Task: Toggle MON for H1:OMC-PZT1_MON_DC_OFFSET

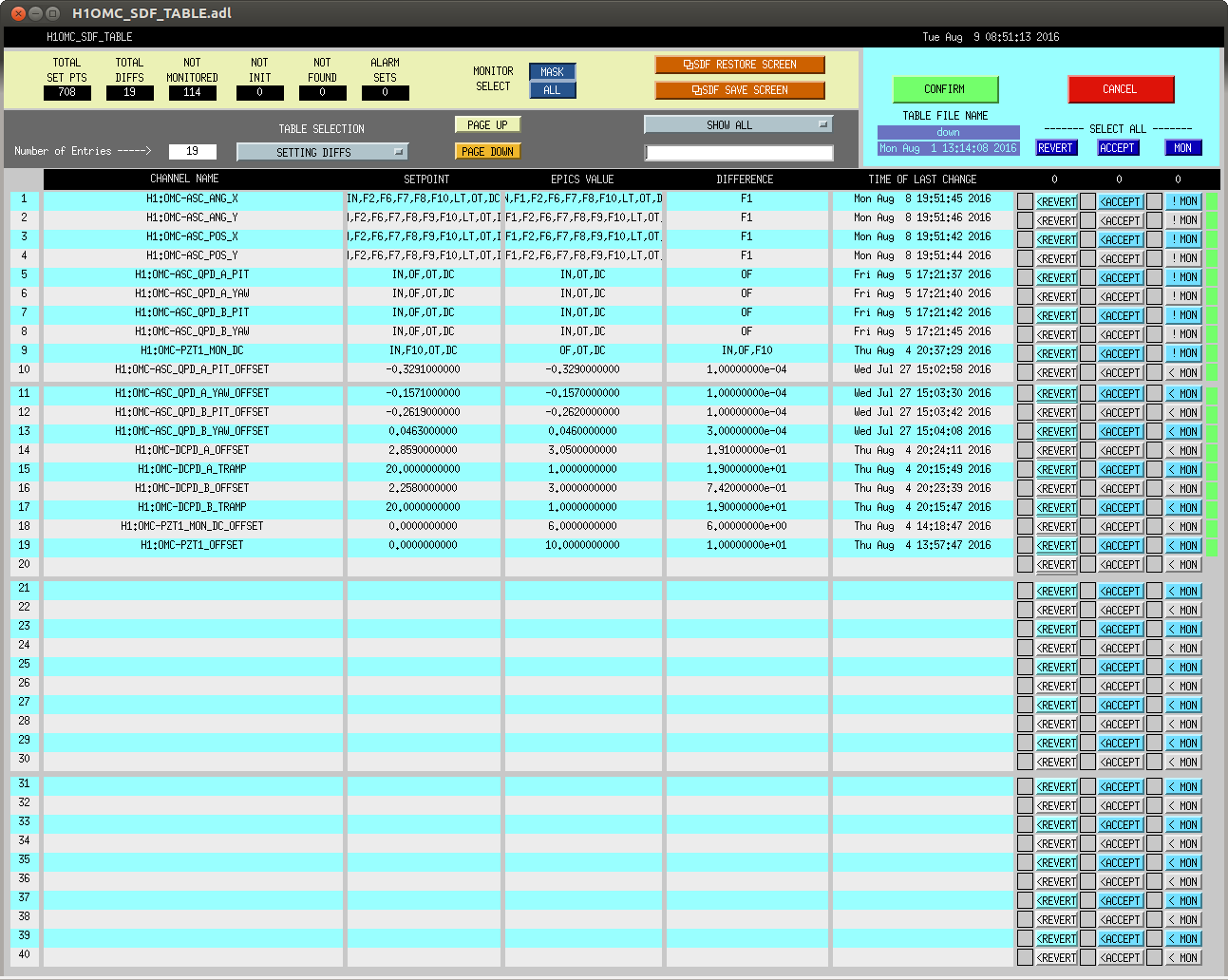Action: tap(1184, 526)
